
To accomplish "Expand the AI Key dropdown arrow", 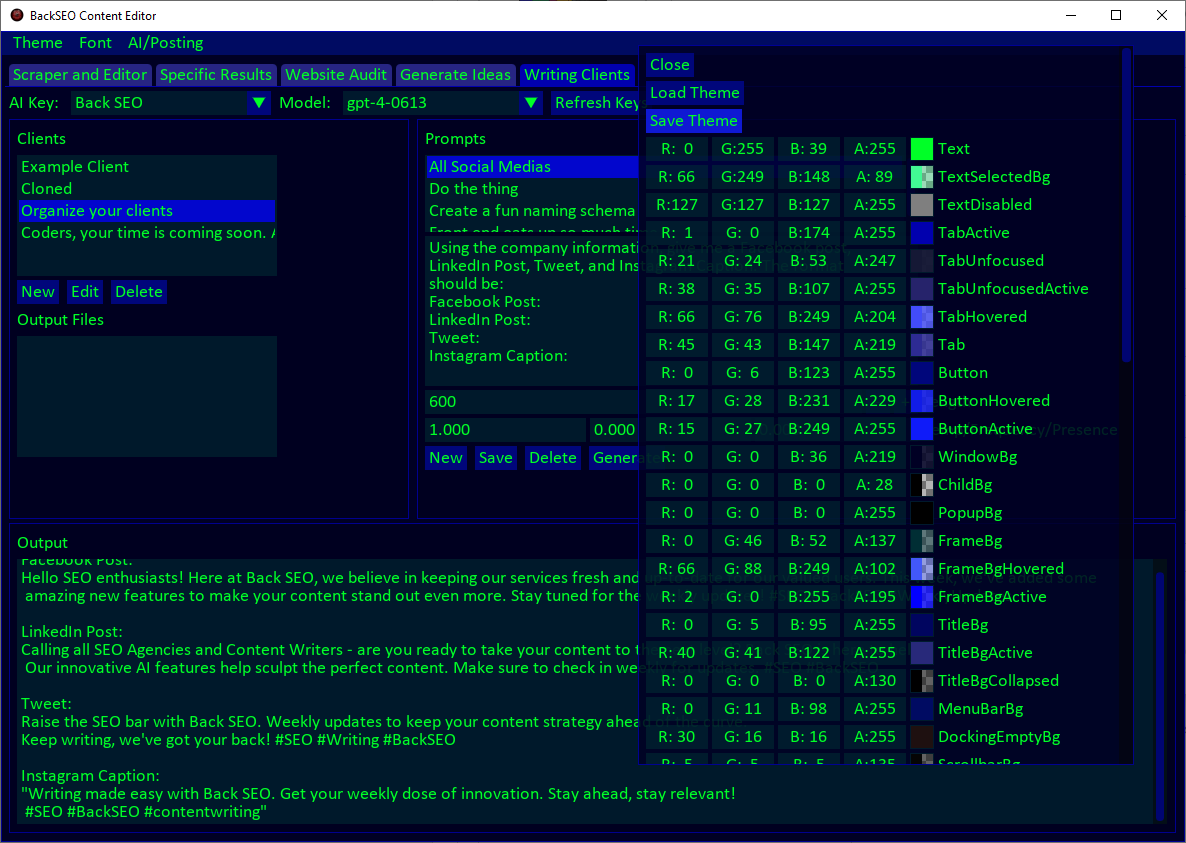I will pyautogui.click(x=259, y=103).
